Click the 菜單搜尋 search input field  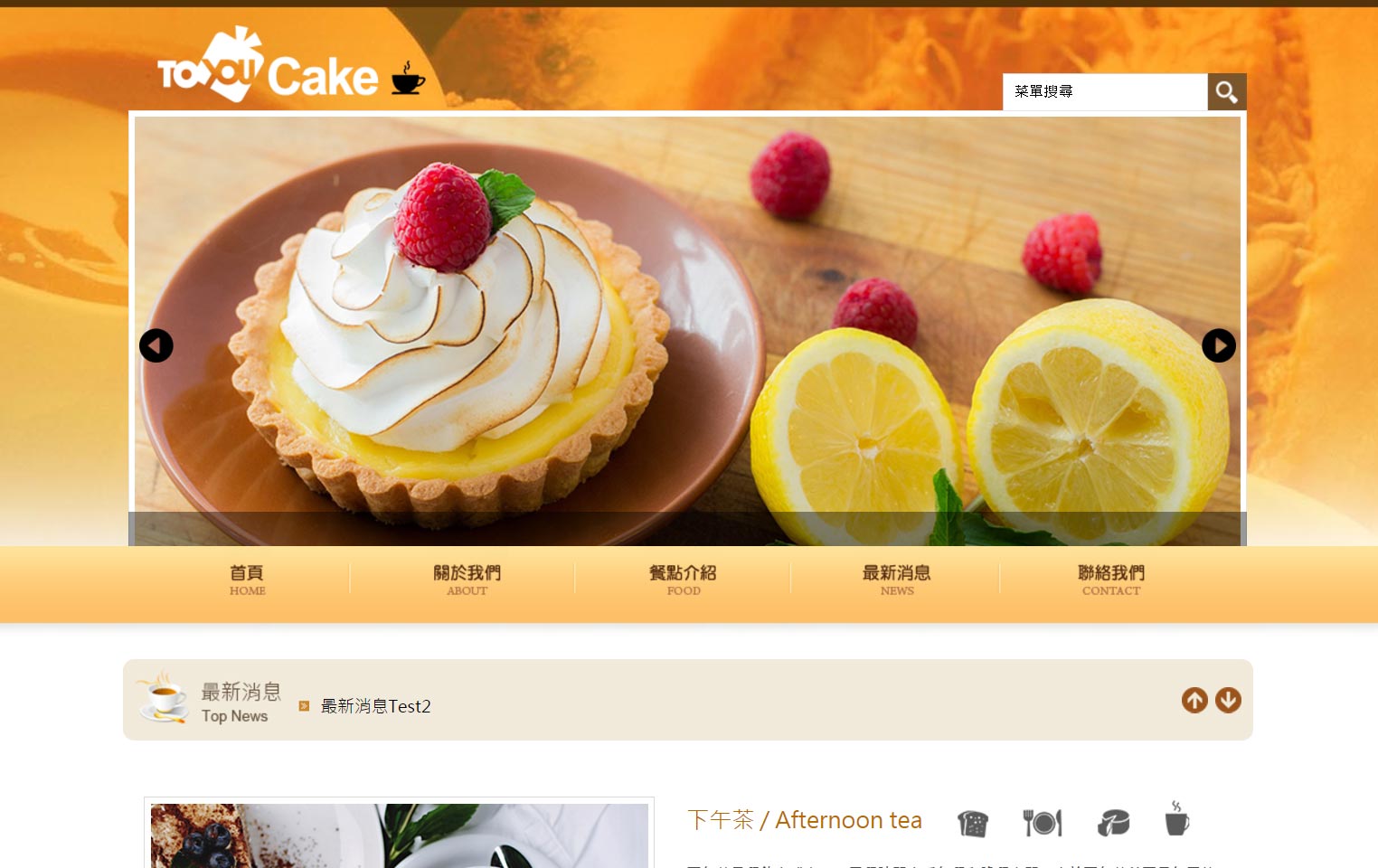pyautogui.click(x=1105, y=91)
